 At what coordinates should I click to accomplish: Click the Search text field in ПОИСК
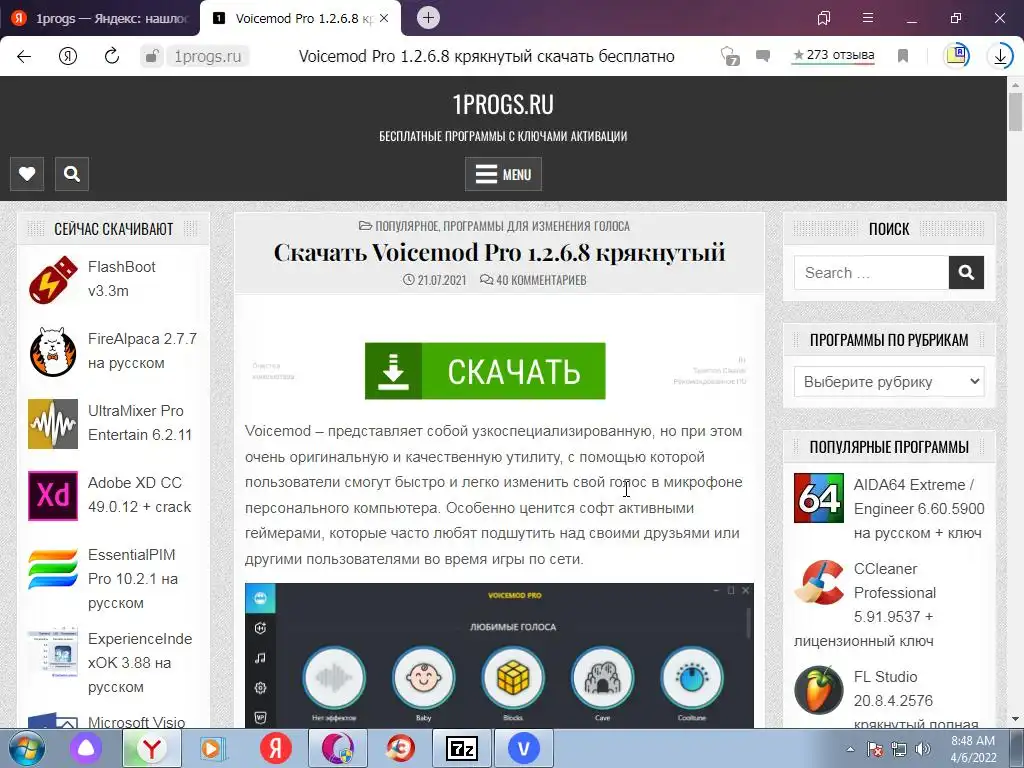coord(871,272)
